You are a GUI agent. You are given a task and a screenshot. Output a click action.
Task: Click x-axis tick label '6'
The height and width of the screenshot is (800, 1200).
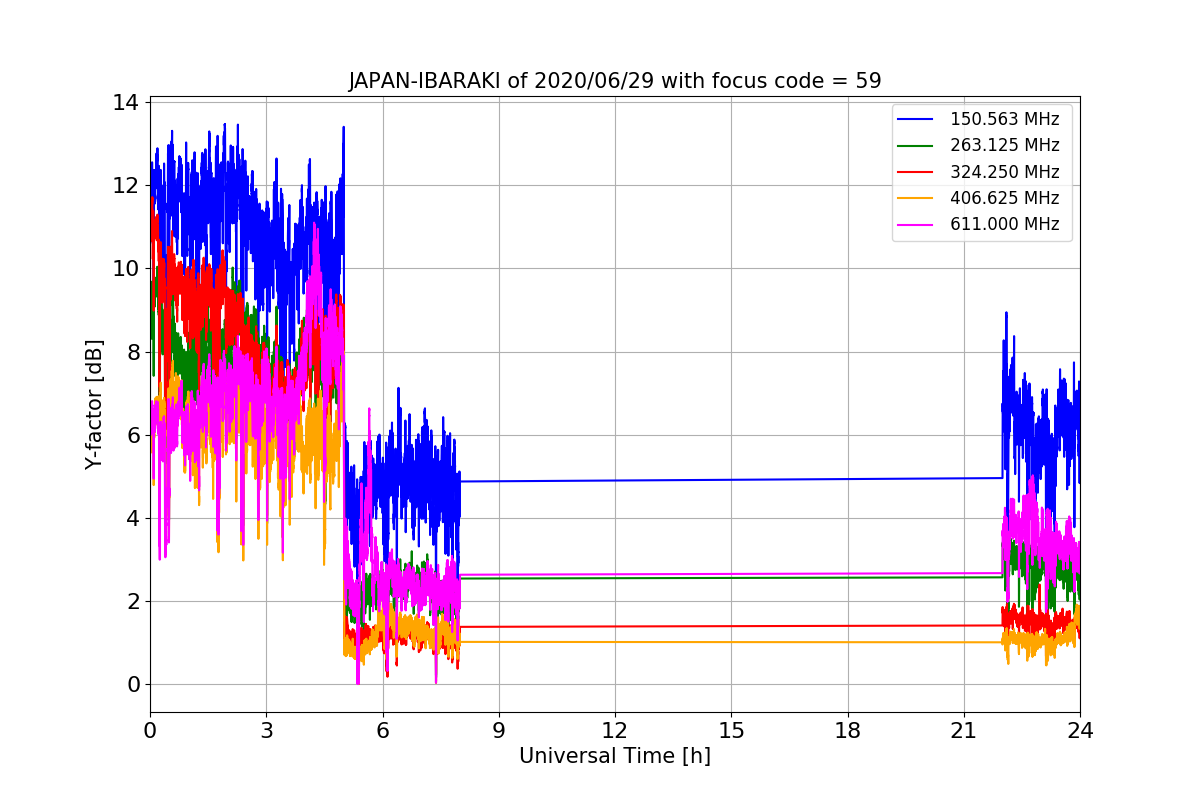point(382,730)
